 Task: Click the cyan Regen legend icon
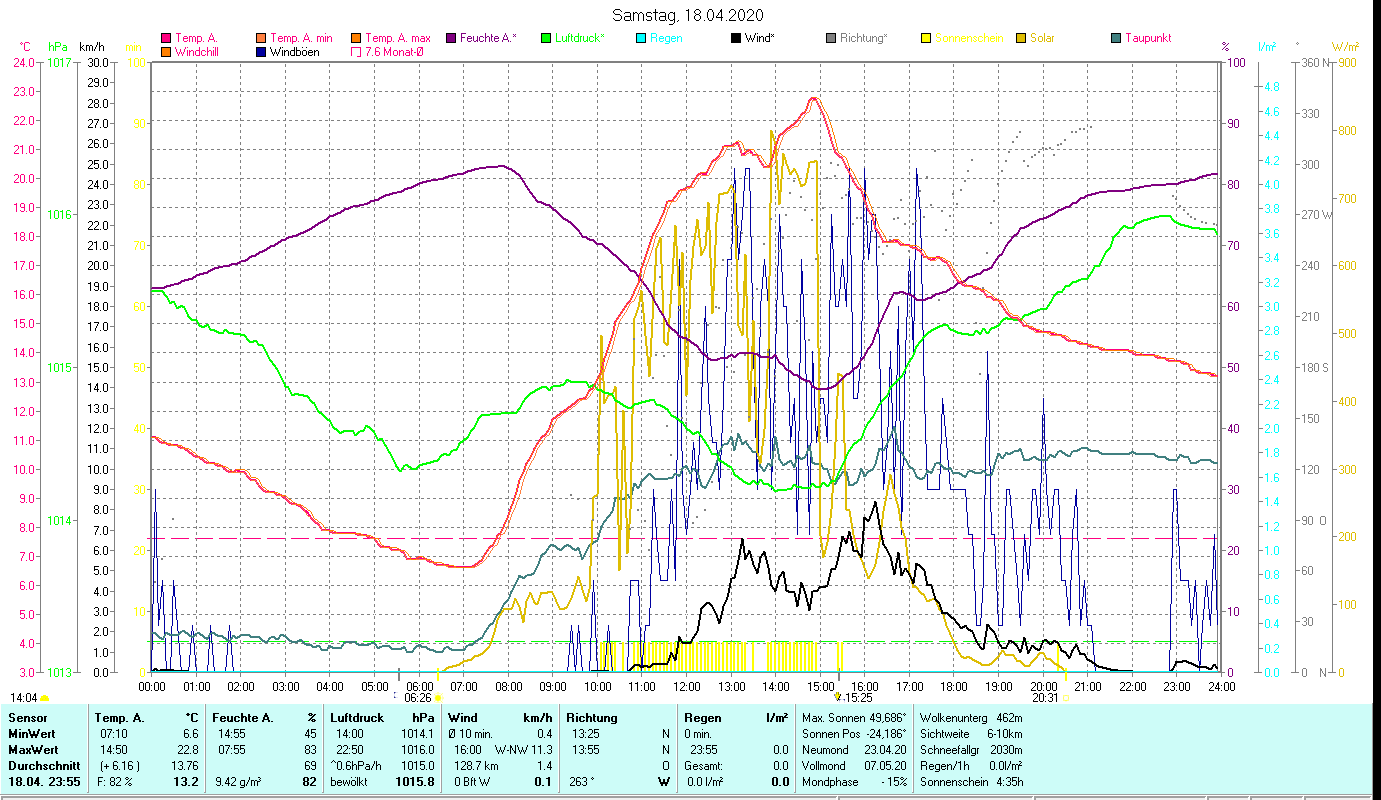pyautogui.click(x=640, y=39)
